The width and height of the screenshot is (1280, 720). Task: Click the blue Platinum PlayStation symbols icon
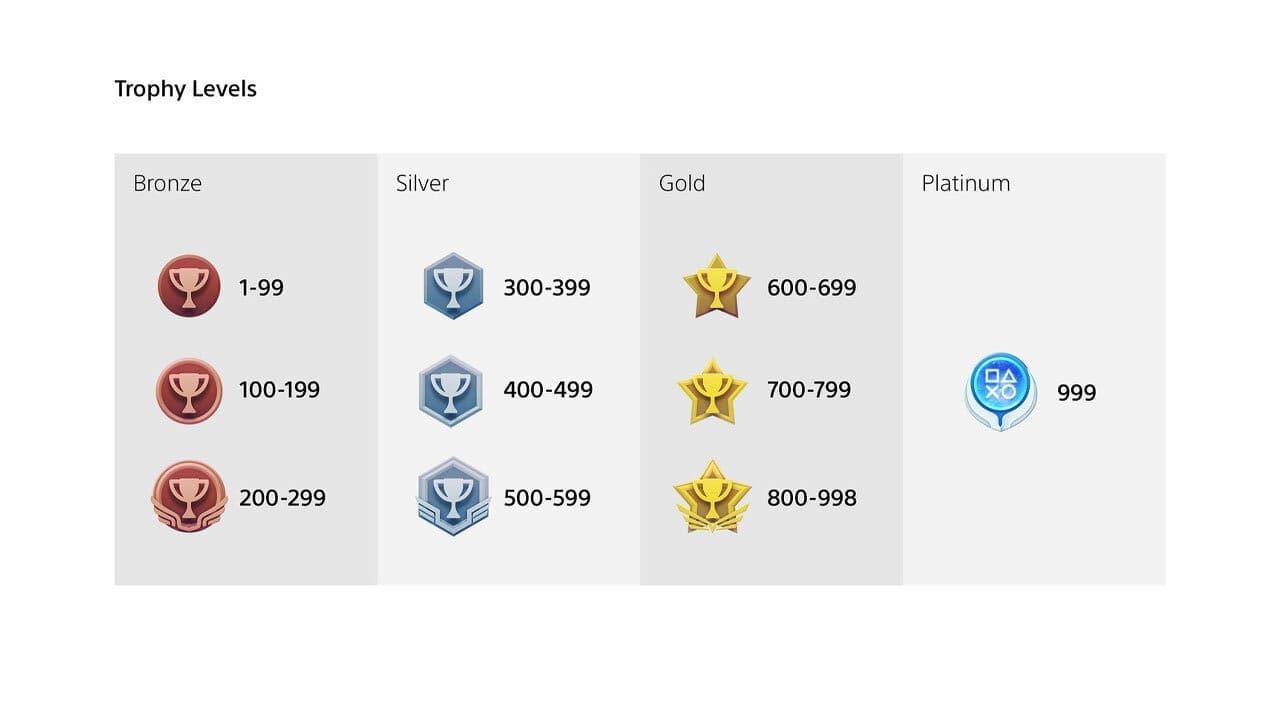pos(1001,391)
